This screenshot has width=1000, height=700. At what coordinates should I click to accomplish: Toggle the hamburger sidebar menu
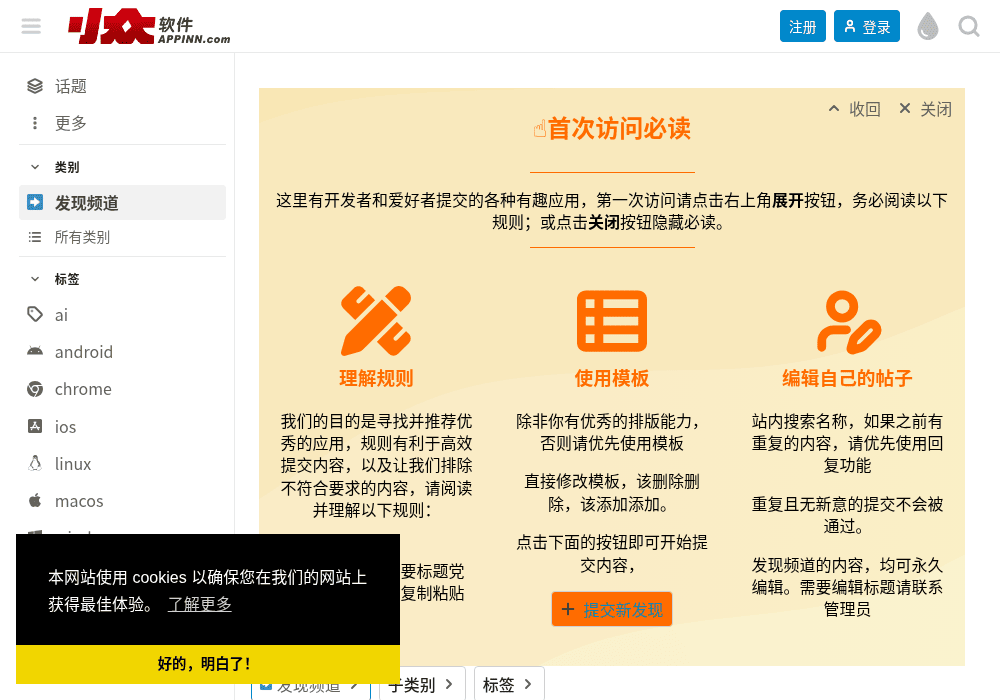(x=31, y=26)
